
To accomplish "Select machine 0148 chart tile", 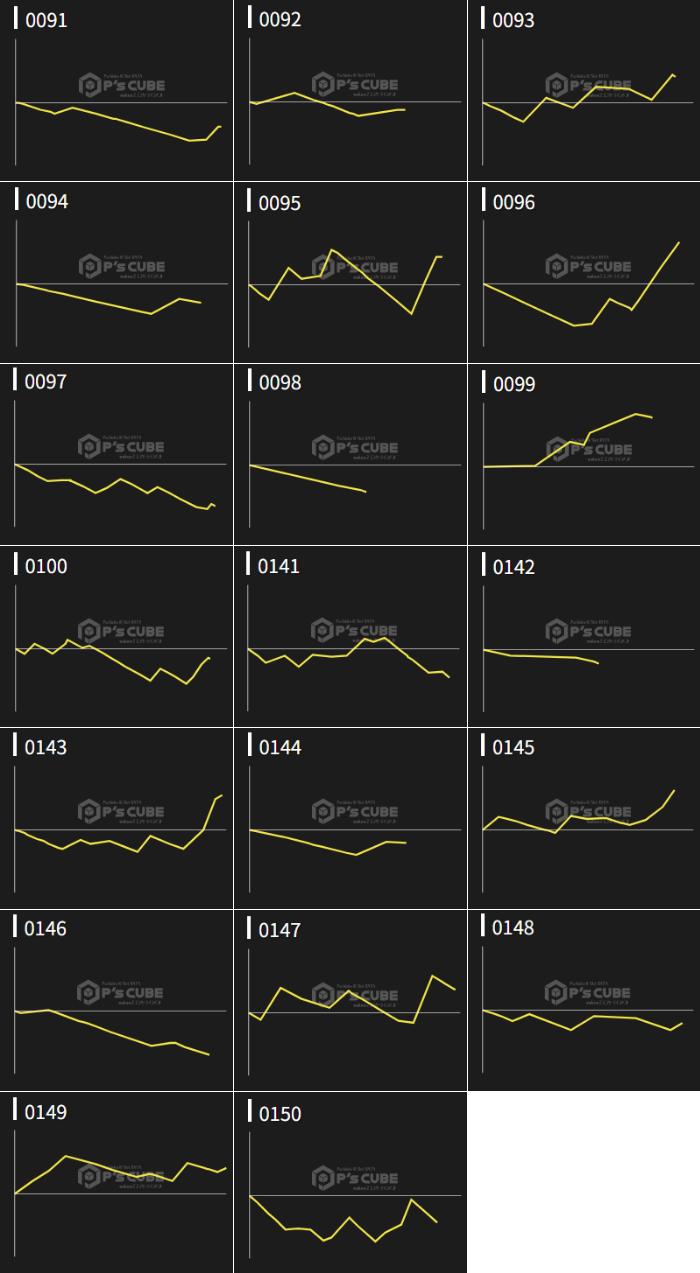I will [x=584, y=1001].
